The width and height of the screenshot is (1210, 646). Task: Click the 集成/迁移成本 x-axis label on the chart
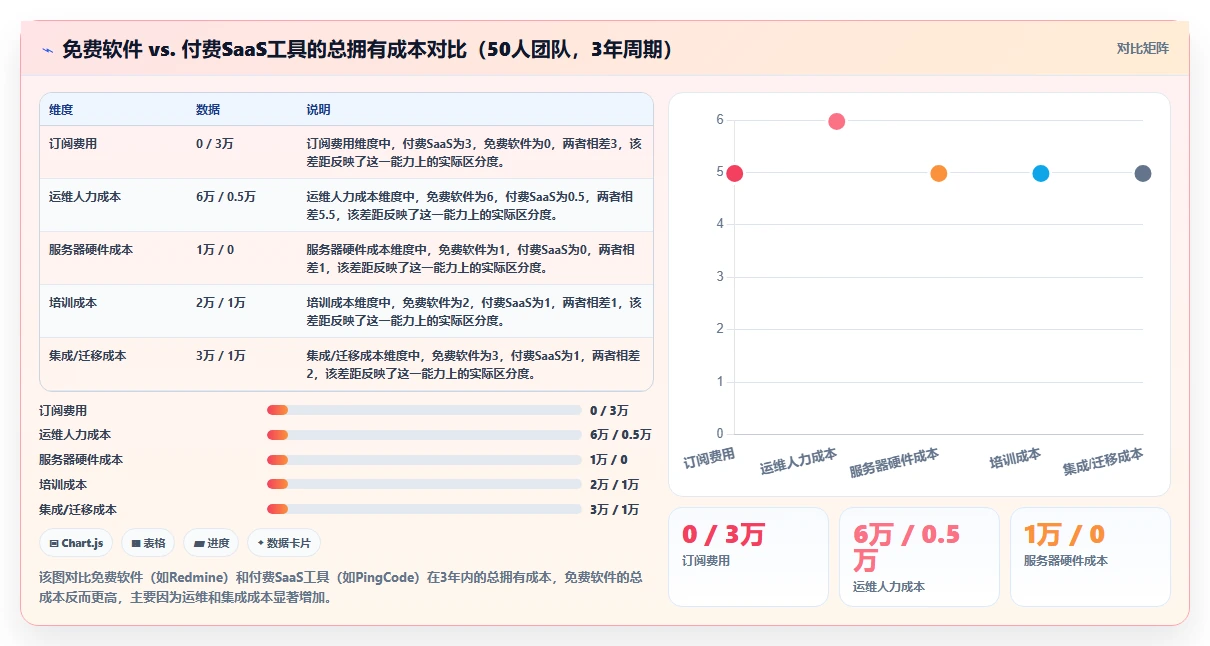1103,461
